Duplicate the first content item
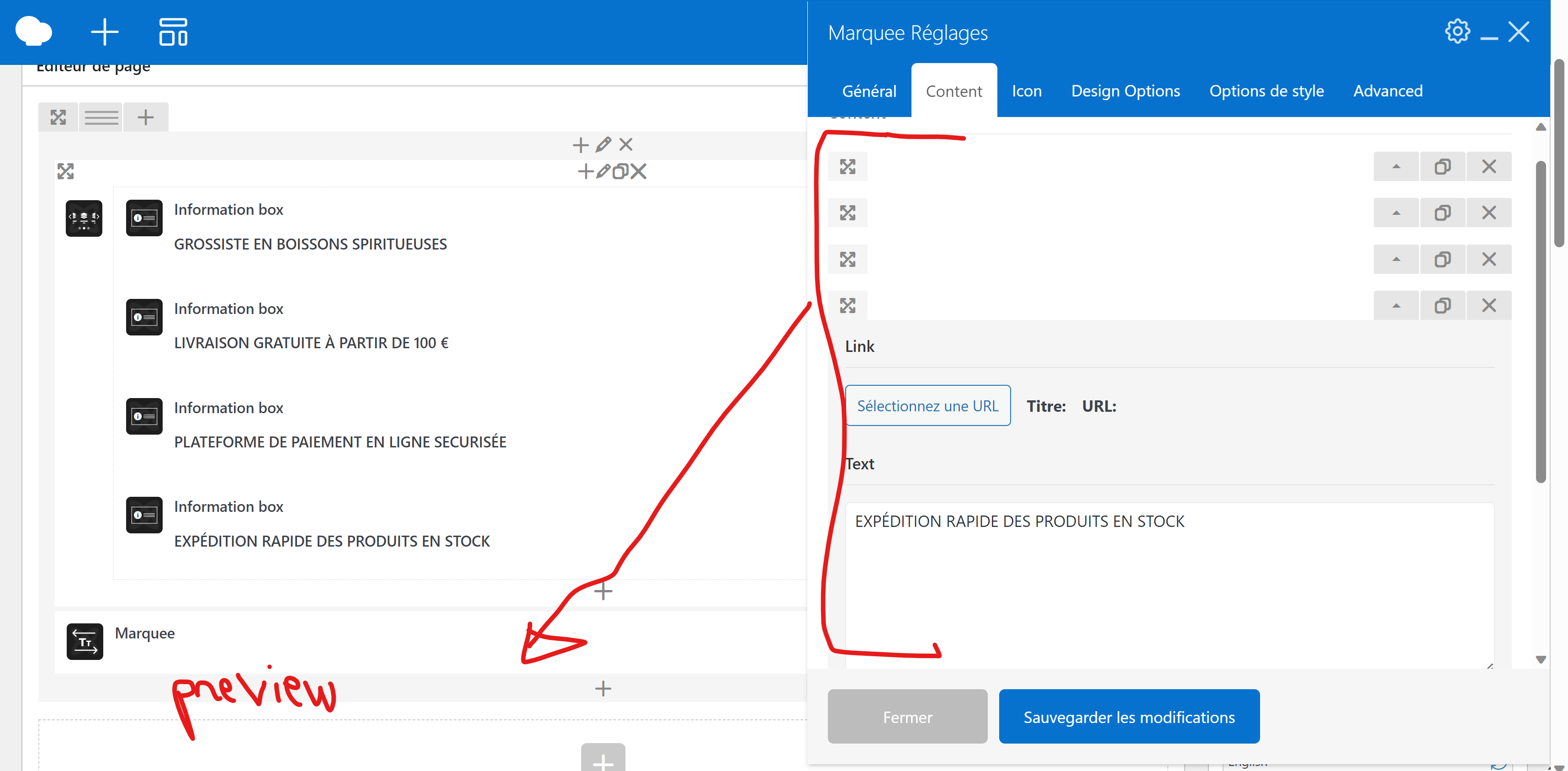Image resolution: width=1568 pixels, height=771 pixels. click(1443, 166)
